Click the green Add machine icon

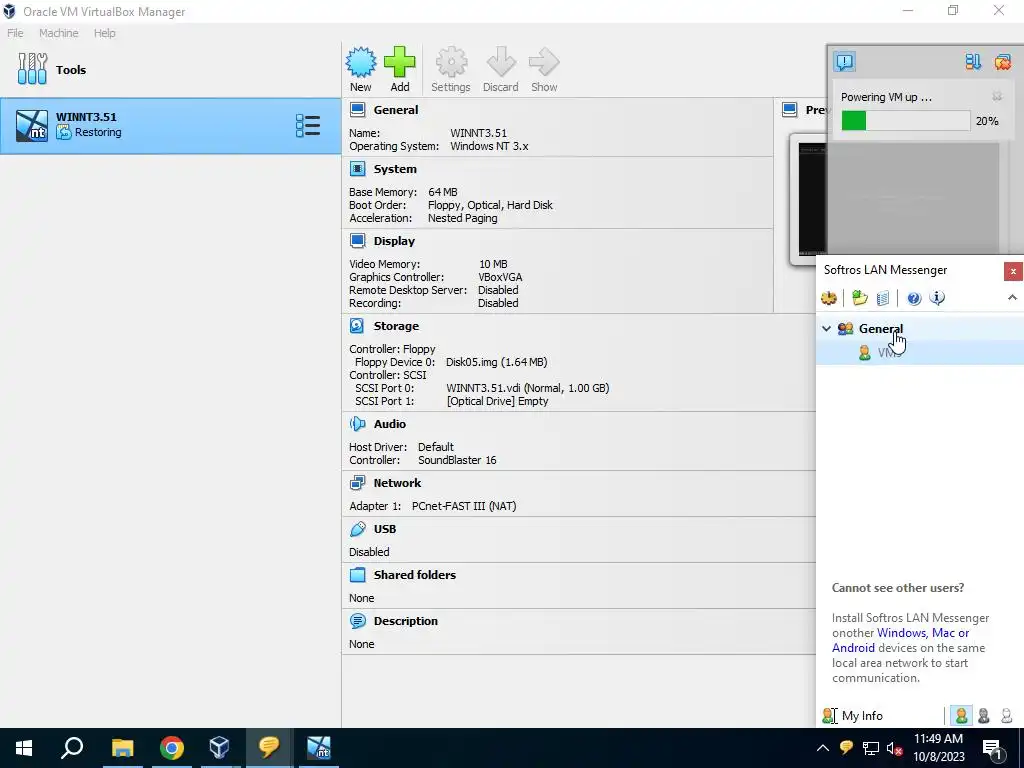point(400,63)
